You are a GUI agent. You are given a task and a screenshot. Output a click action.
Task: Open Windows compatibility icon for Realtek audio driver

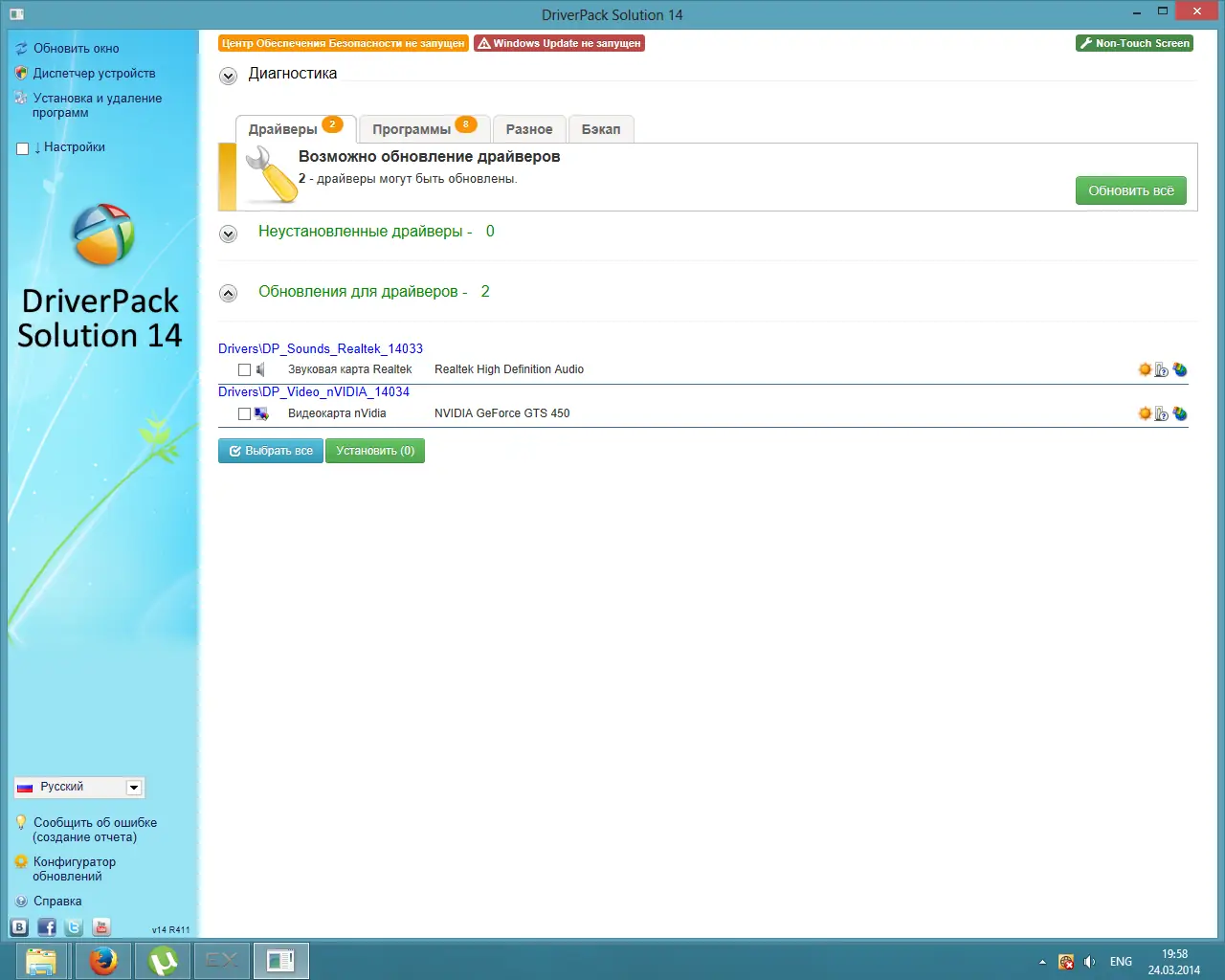click(1160, 368)
